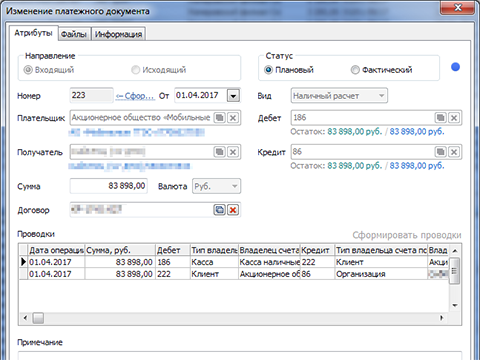
Task: Click scroll down arrow in Проводки table
Action: point(455,305)
